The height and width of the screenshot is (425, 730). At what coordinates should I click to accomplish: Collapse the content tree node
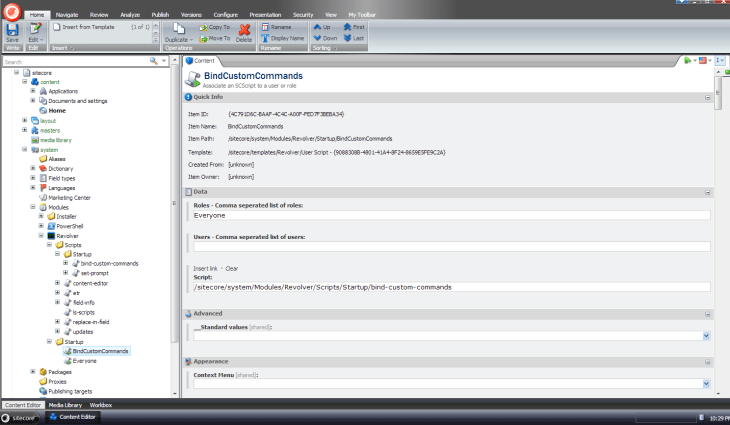pyautogui.click(x=25, y=81)
